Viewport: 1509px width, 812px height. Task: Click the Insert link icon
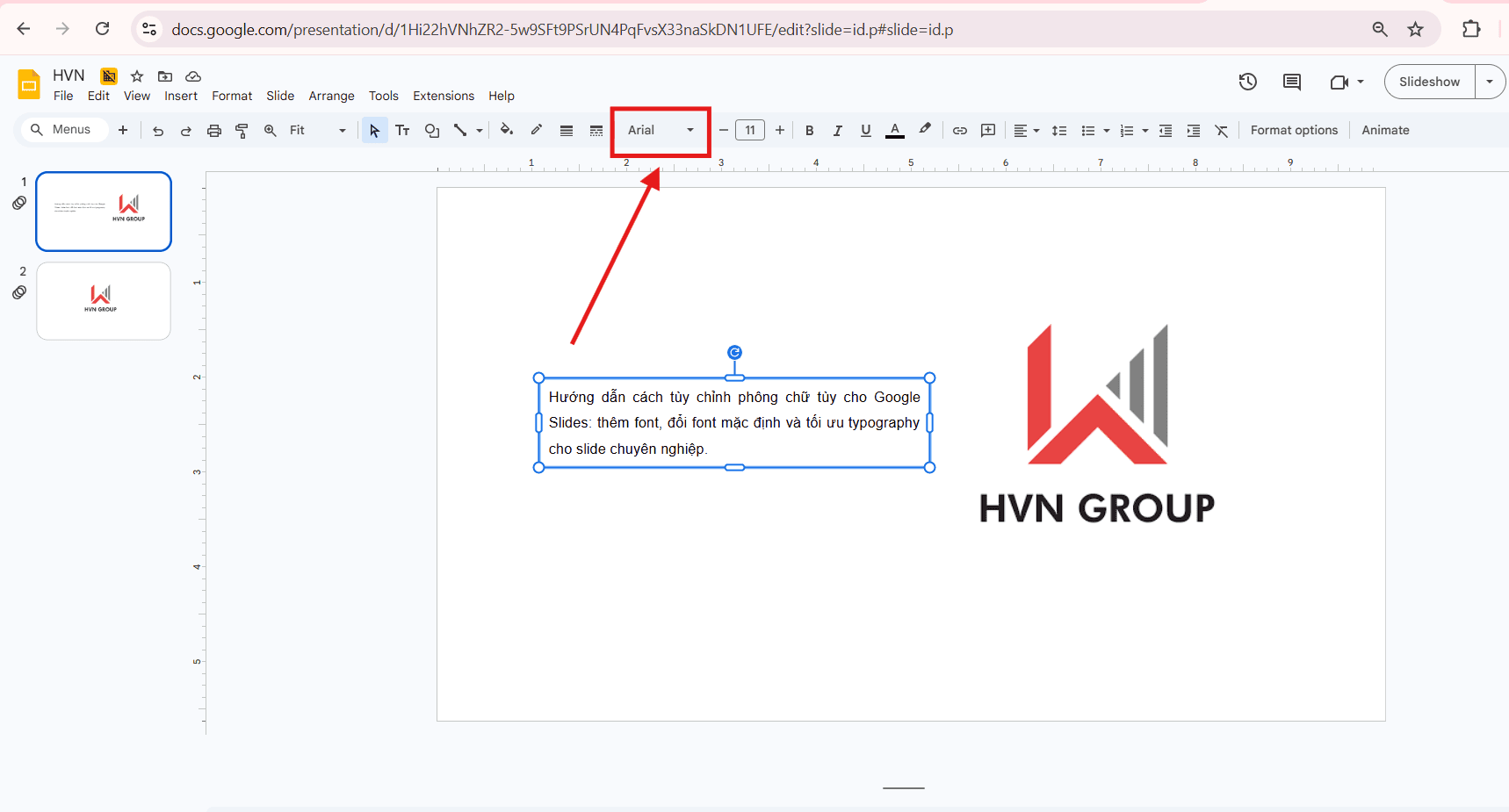click(x=959, y=130)
